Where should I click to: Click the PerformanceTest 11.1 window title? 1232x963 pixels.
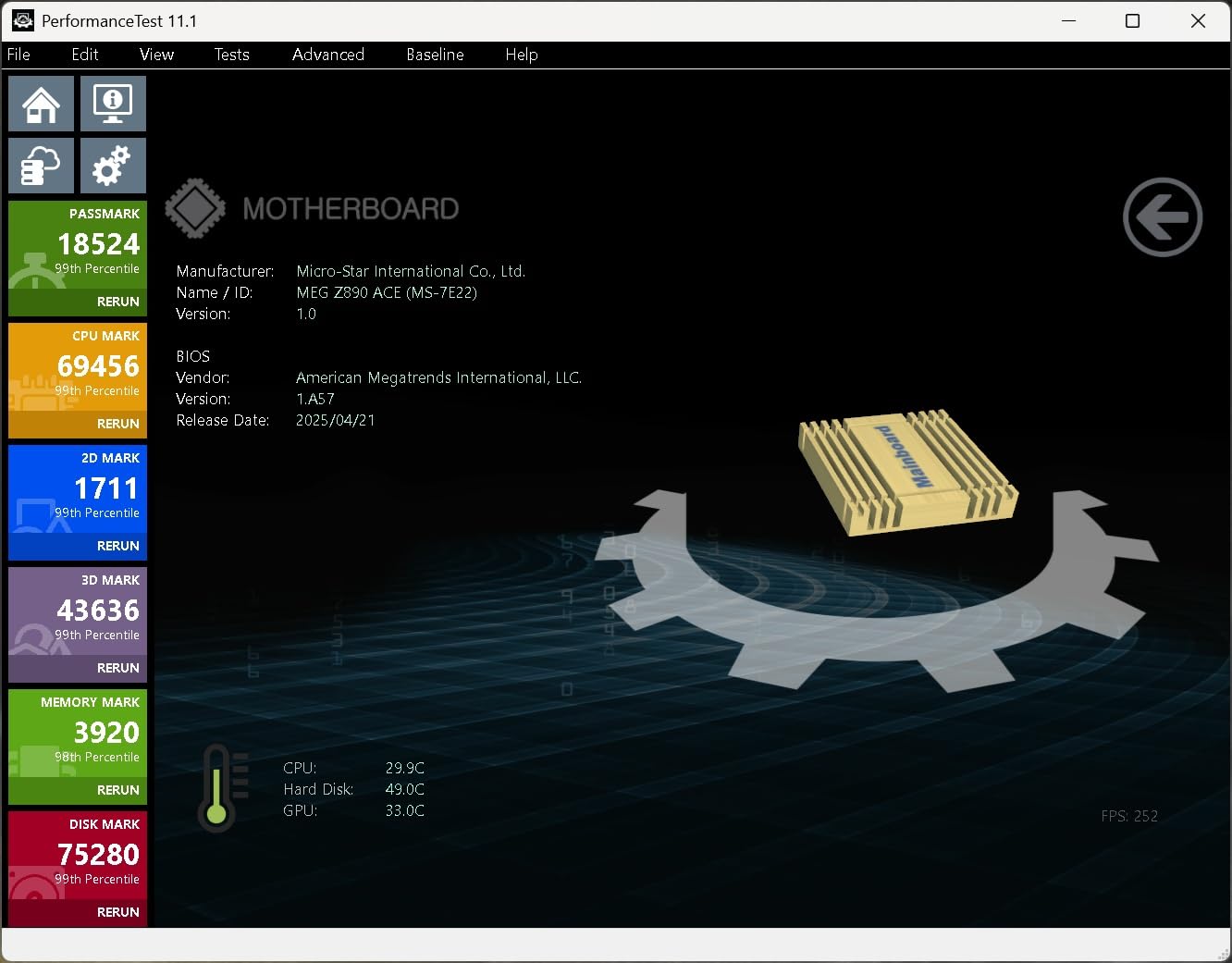coord(119,21)
